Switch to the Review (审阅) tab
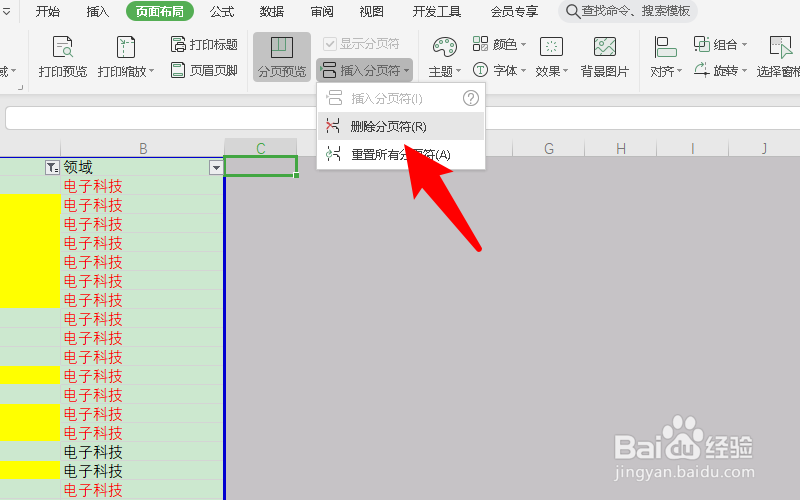The width and height of the screenshot is (800, 500). (321, 11)
